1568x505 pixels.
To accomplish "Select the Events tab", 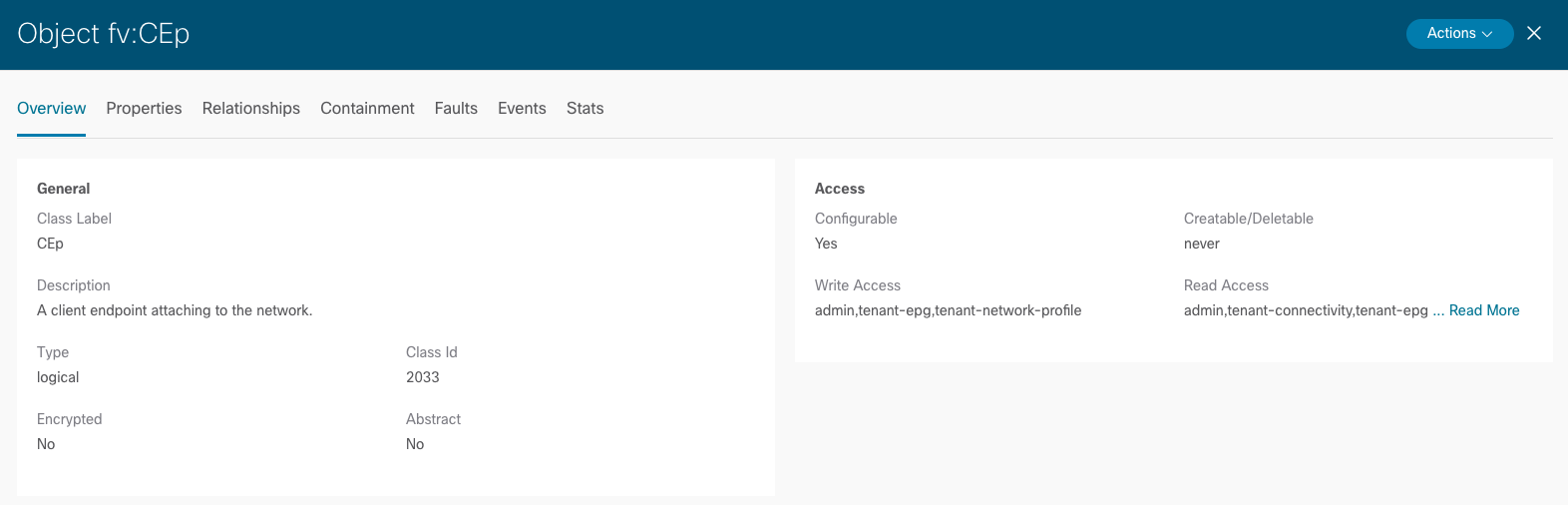I will [x=522, y=108].
